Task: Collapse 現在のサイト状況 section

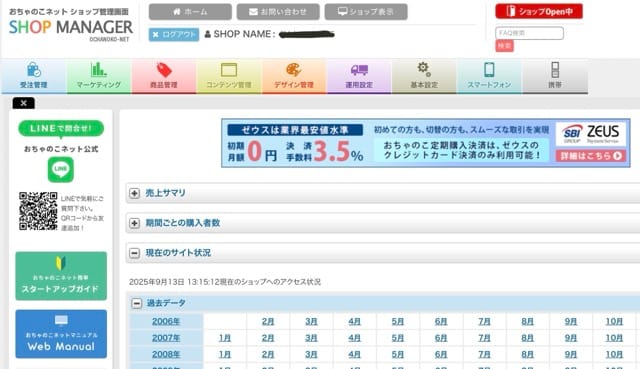Action: point(134,253)
